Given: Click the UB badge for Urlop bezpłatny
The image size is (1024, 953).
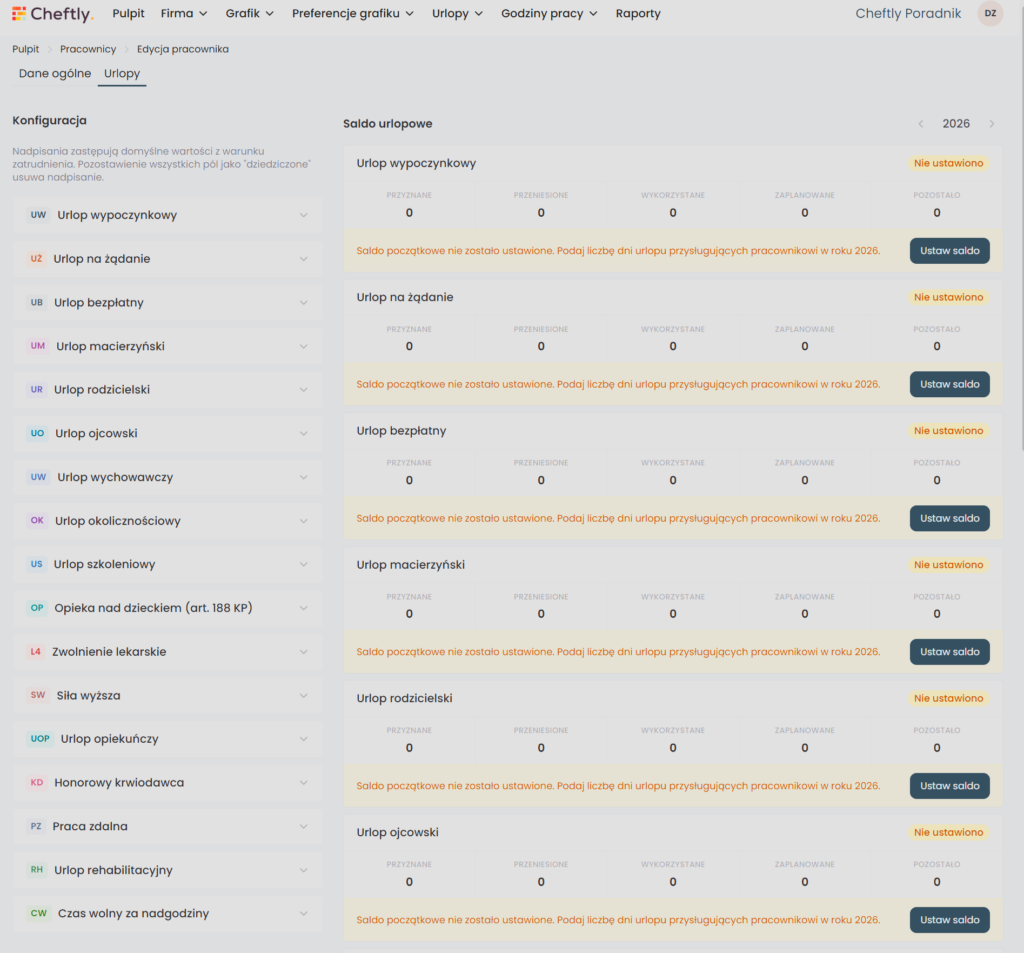Looking at the screenshot, I should (37, 302).
